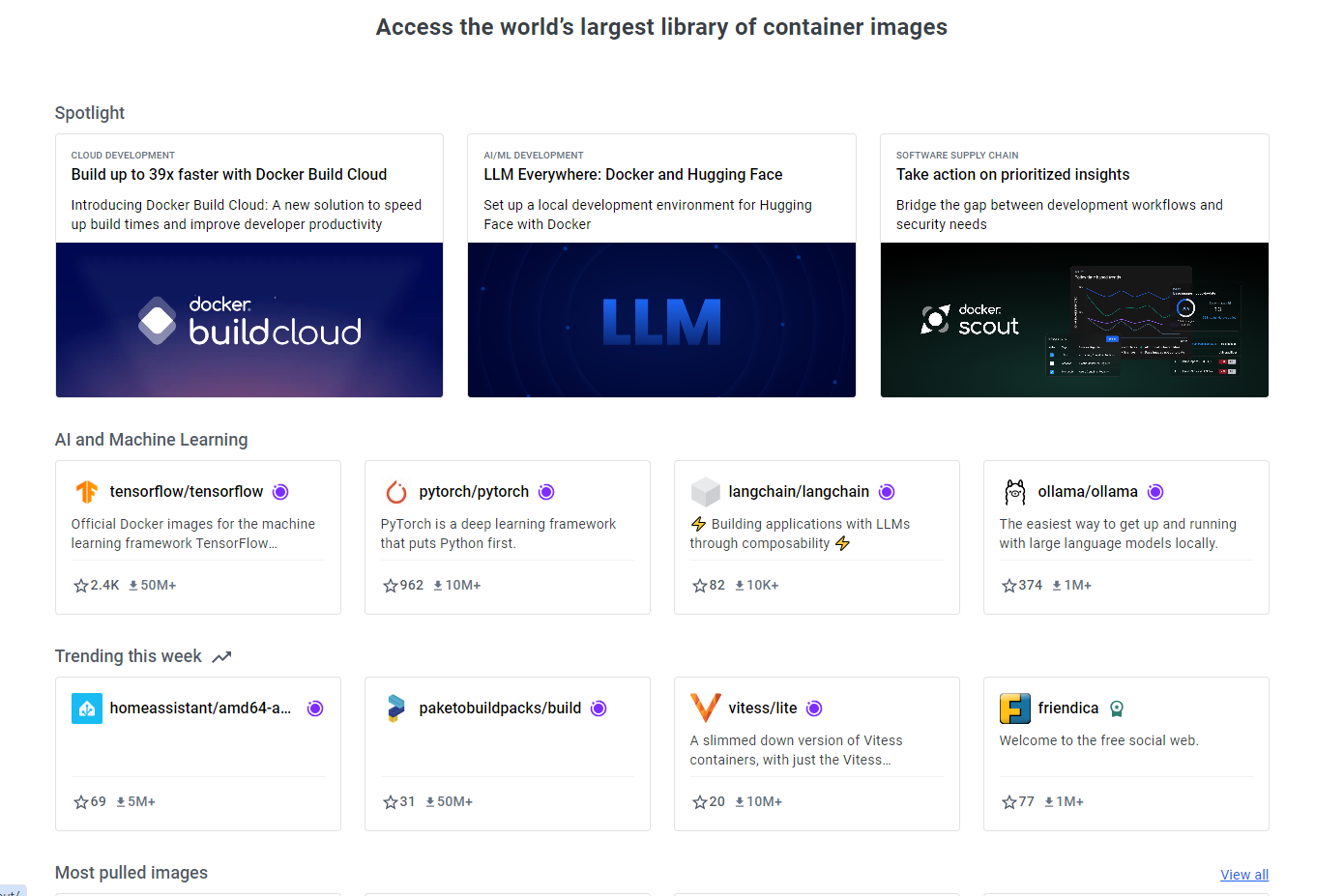Click verified publisher badge beside ollama/ollama
Image resolution: width=1344 pixels, height=896 pixels.
point(1155,492)
